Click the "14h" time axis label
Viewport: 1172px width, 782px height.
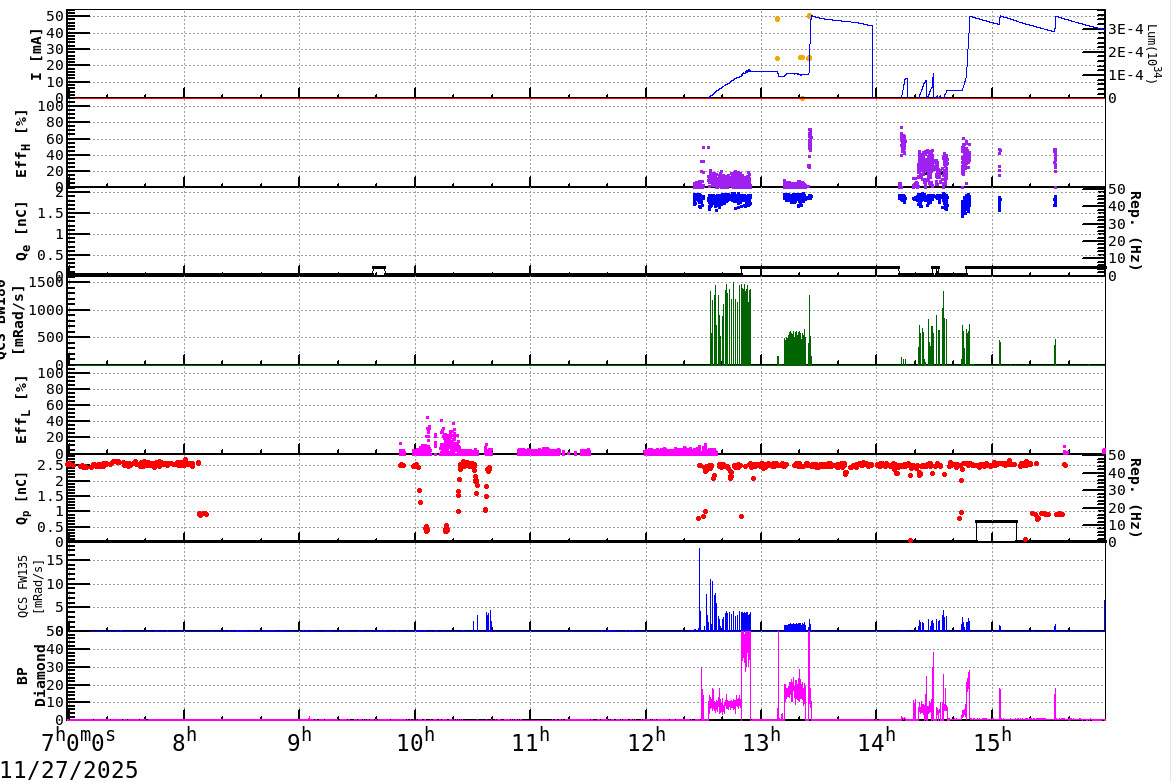pyautogui.click(x=878, y=742)
